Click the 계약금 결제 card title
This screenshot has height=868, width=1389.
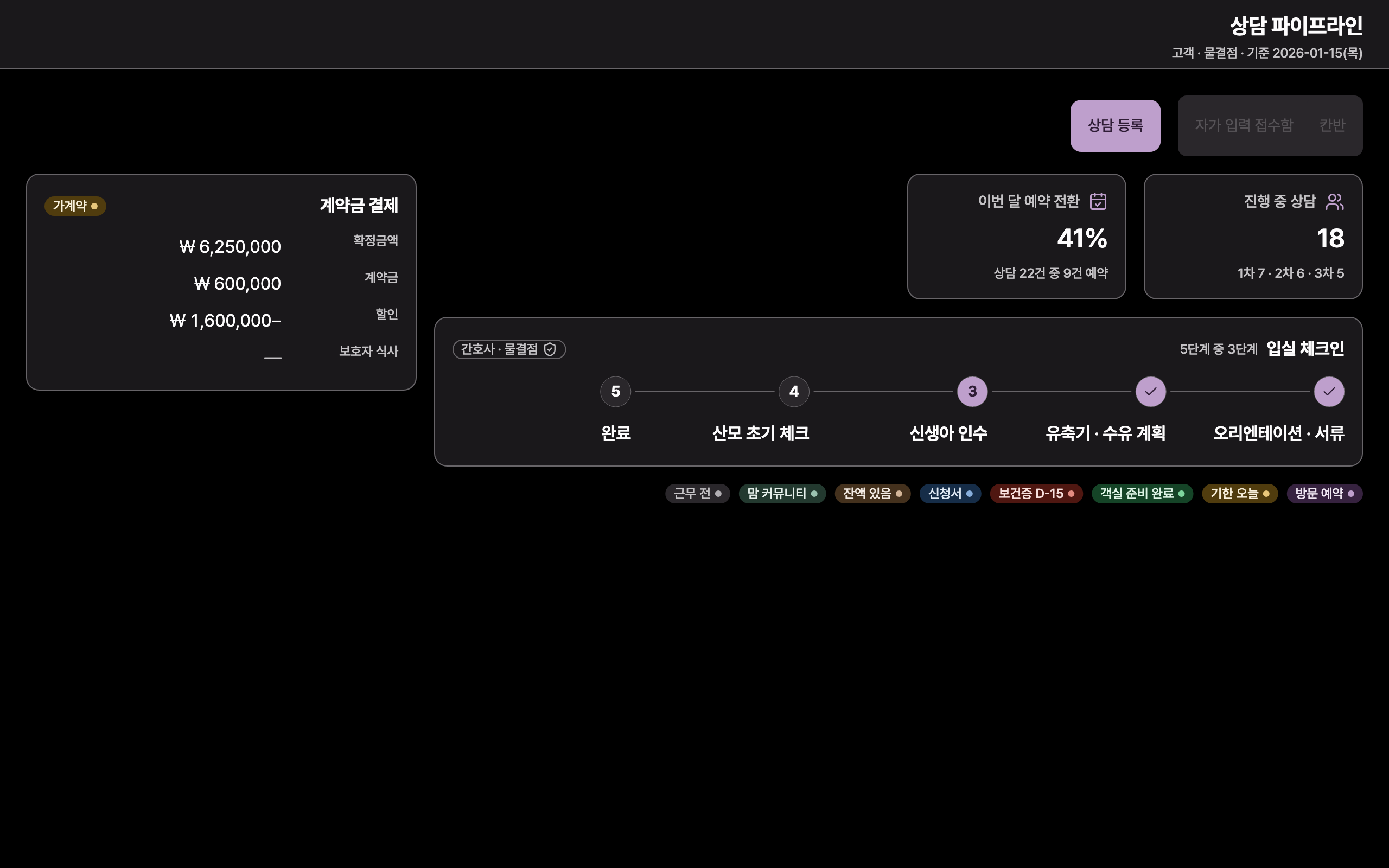point(359,206)
